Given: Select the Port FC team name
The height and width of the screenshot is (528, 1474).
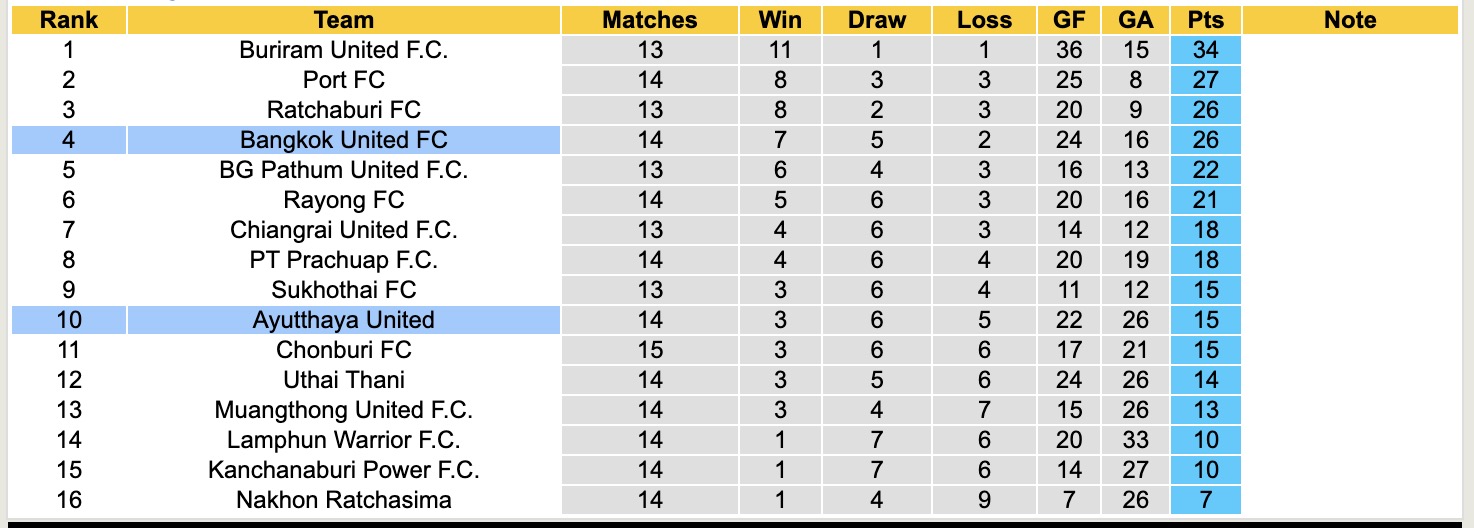Looking at the screenshot, I should point(343,80).
